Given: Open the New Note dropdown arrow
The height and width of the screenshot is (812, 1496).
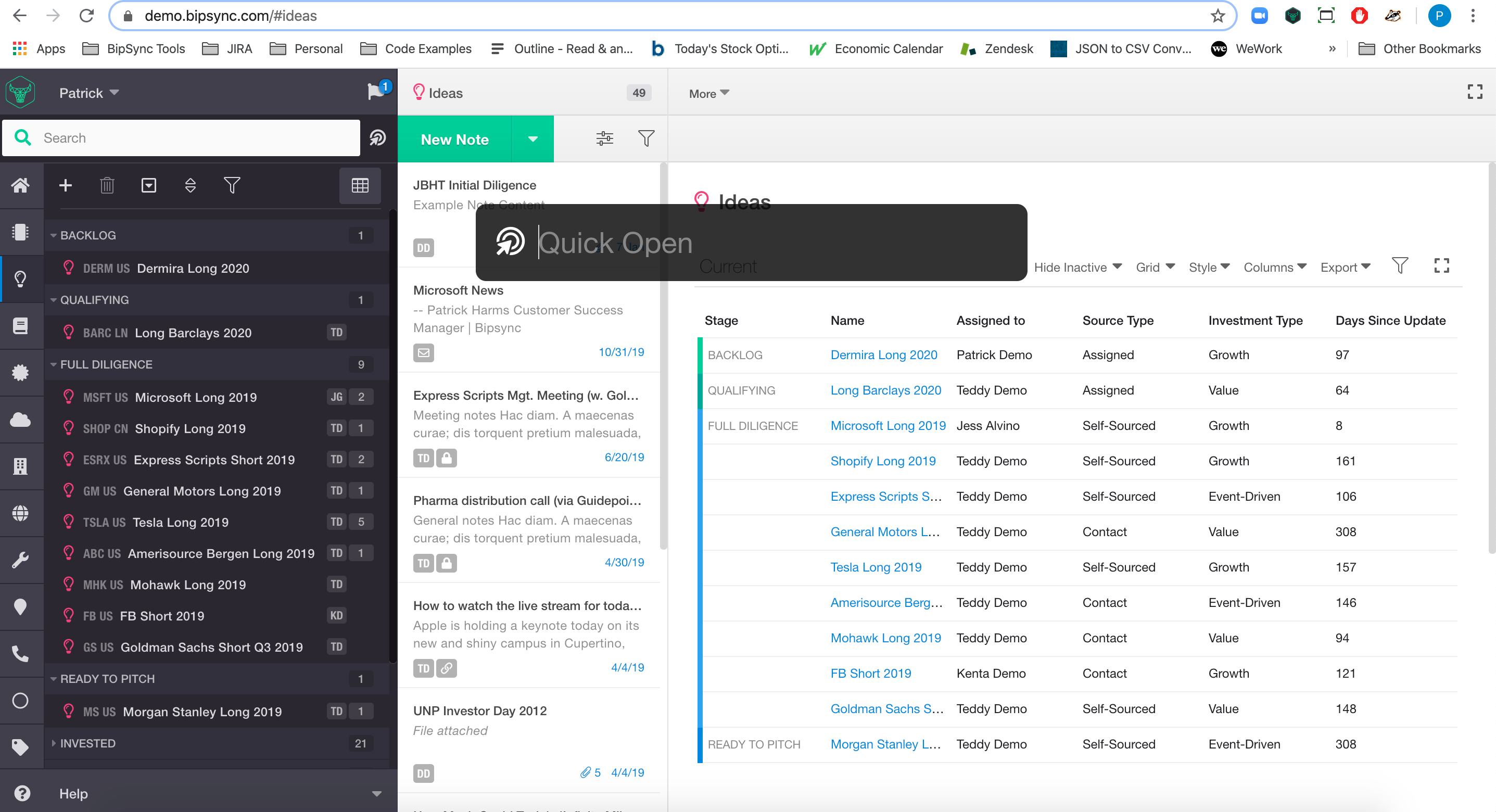Looking at the screenshot, I should click(533, 139).
